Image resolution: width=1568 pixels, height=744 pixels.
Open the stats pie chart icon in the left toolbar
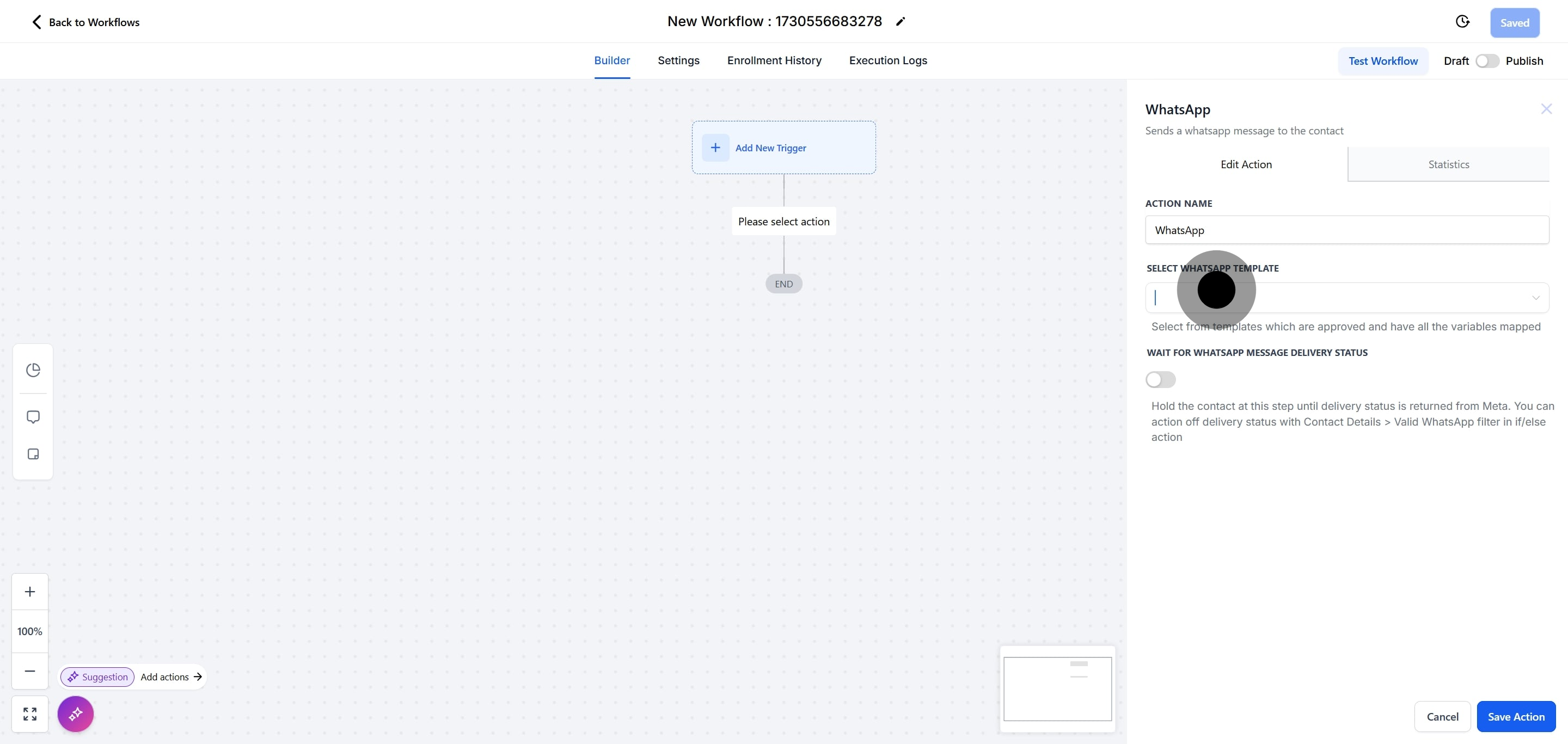click(33, 370)
